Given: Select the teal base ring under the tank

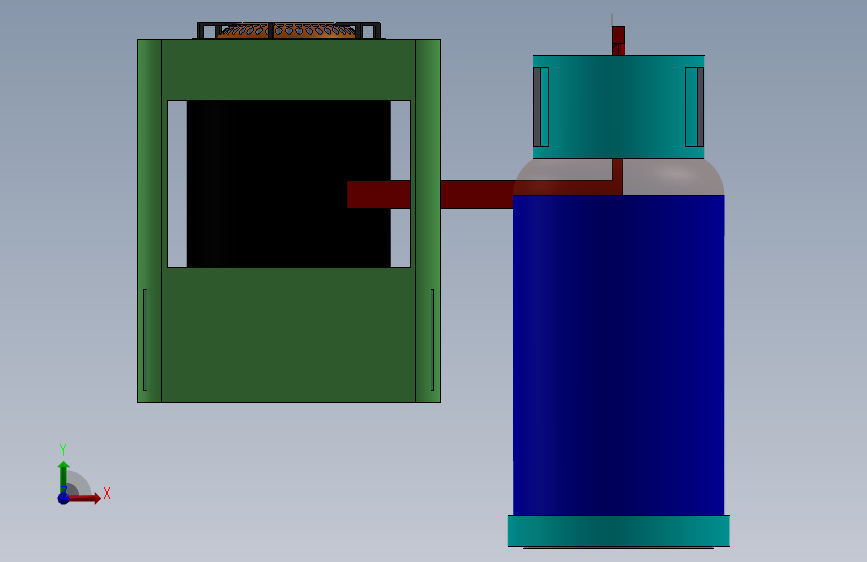Looking at the screenshot, I should [618, 531].
